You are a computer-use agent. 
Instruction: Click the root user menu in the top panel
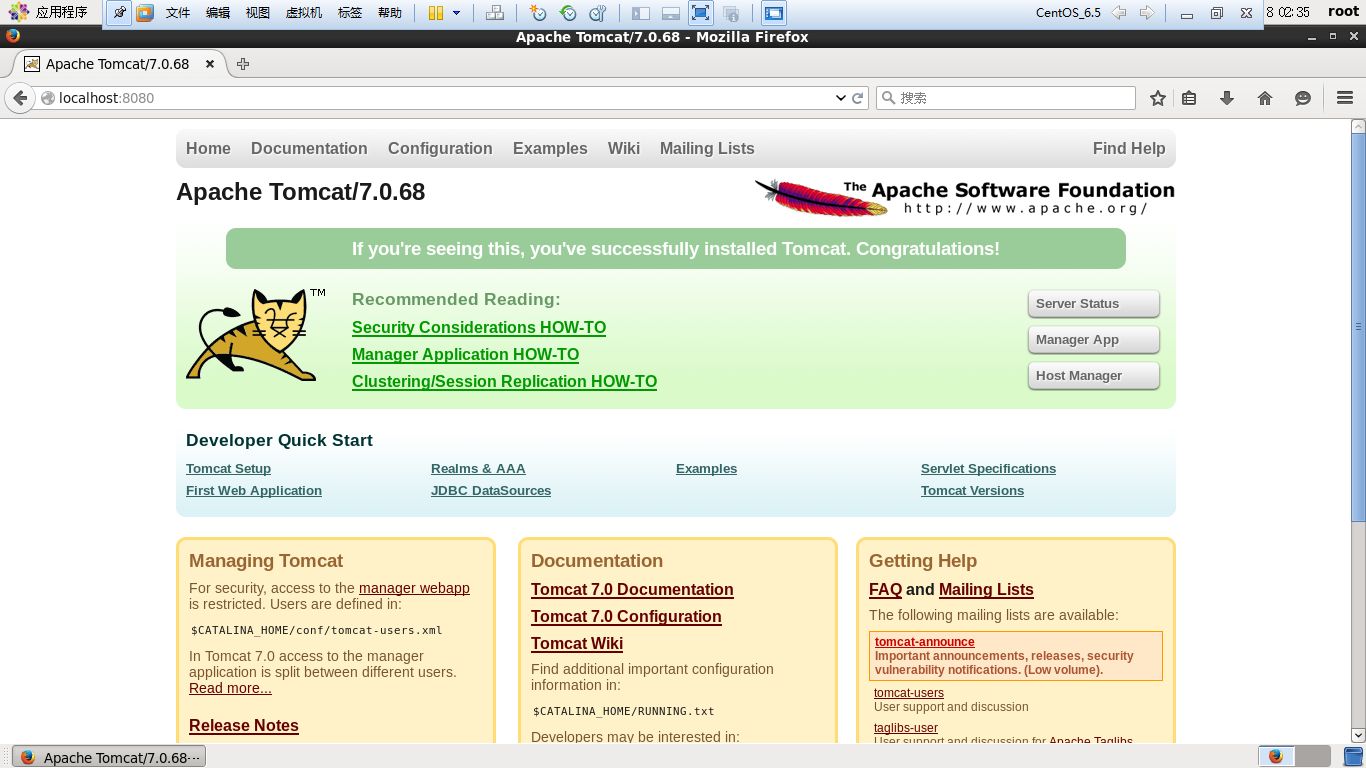(1343, 12)
